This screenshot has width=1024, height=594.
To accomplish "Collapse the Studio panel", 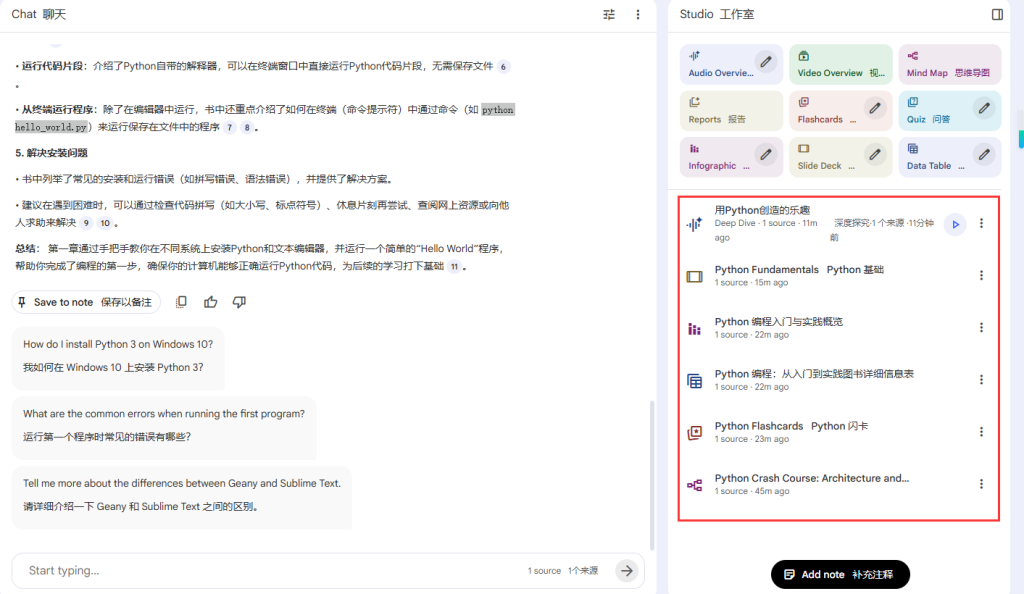I will (x=997, y=15).
